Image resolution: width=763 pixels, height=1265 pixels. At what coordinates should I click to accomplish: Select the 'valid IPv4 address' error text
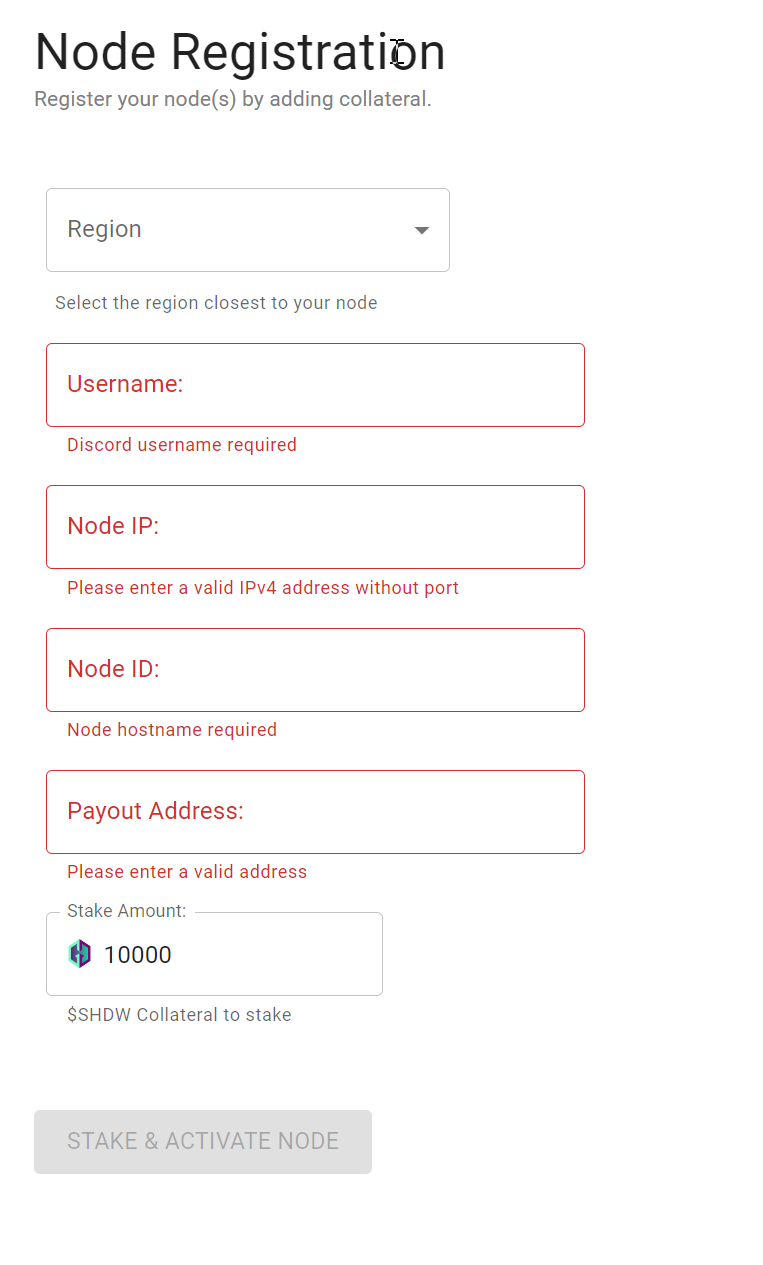point(263,588)
